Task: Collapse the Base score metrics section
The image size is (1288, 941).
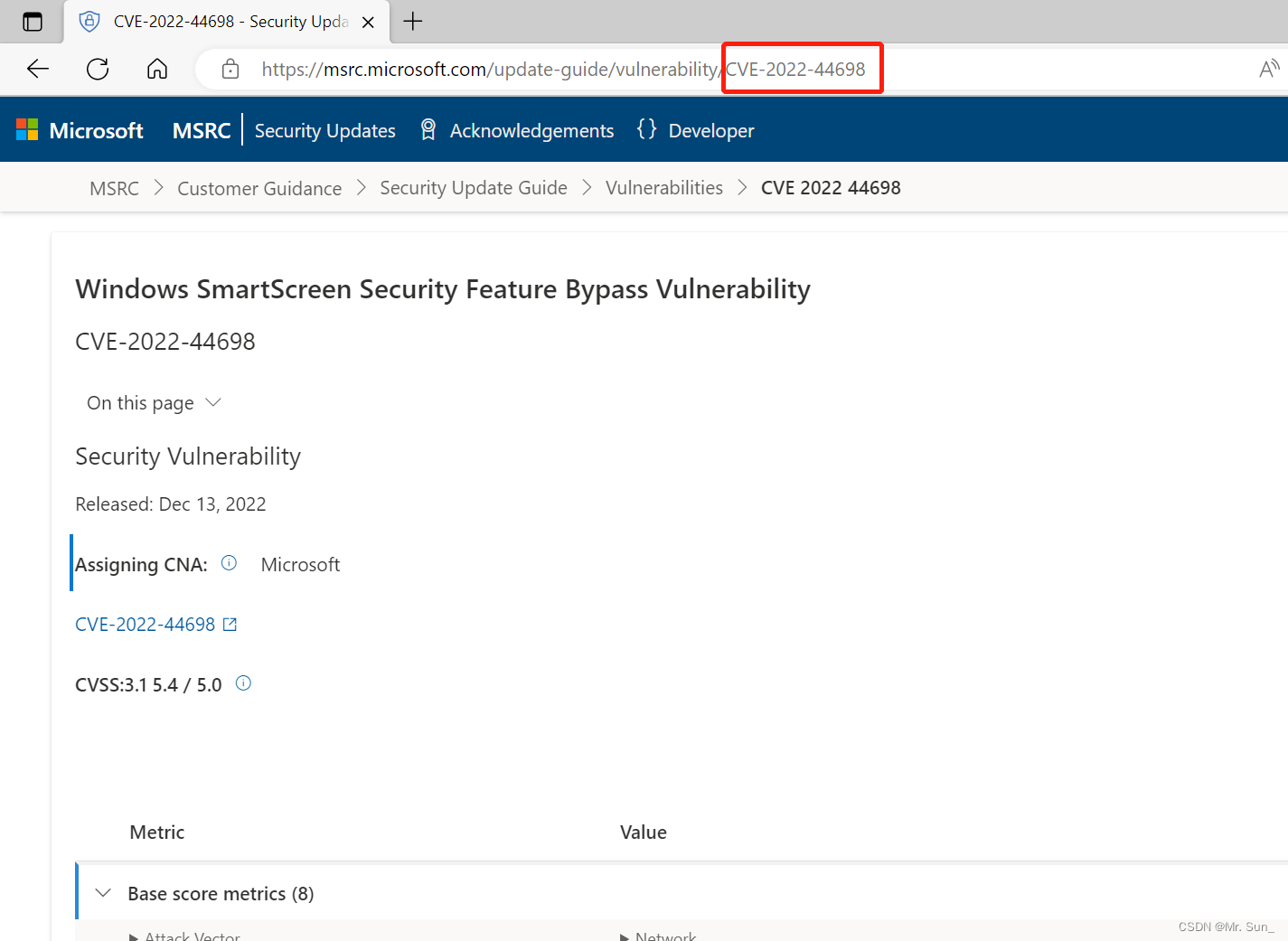Action: (103, 893)
